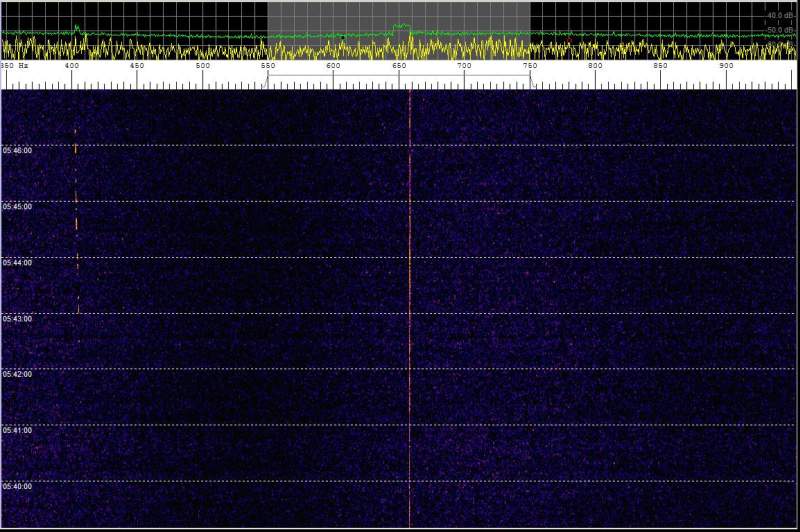Click the 40.0 dB level label
This screenshot has width=800, height=532.
[780, 16]
